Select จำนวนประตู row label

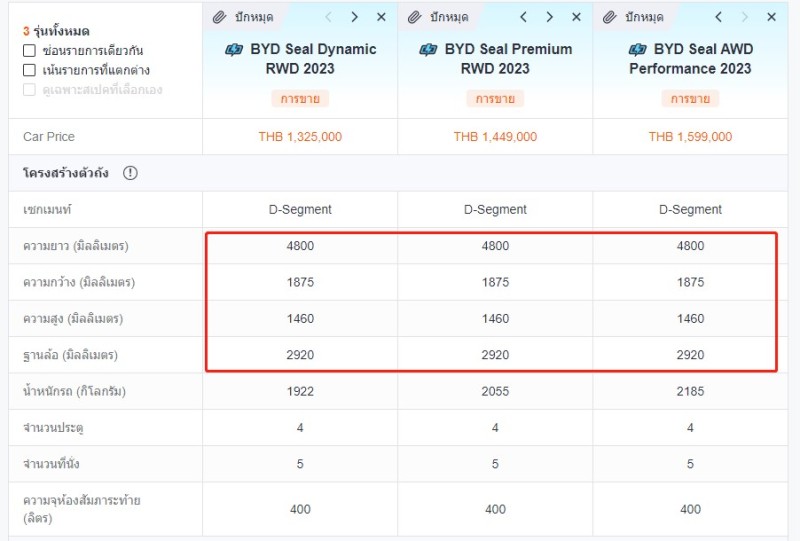point(53,428)
